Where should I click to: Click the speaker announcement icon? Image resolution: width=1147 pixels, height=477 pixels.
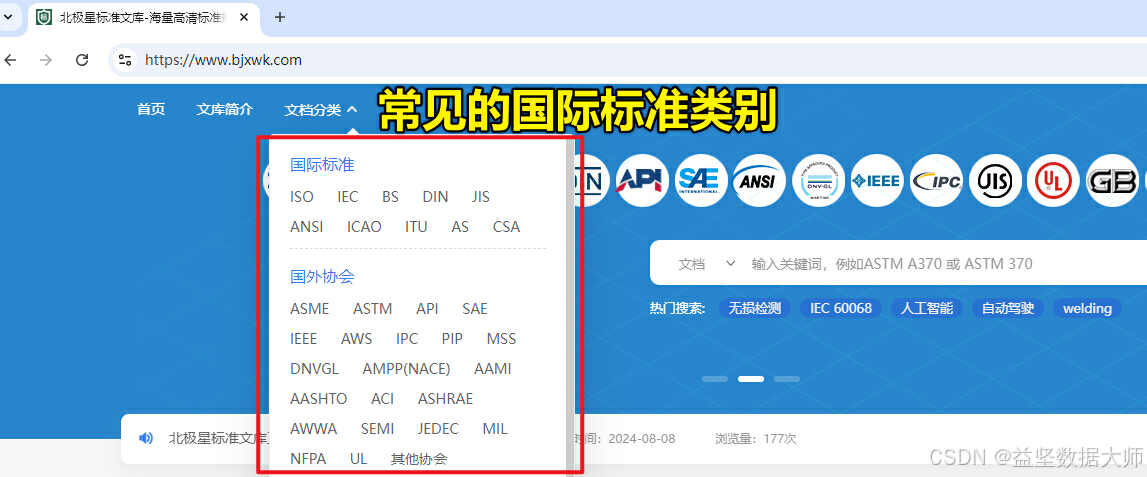click(x=146, y=438)
